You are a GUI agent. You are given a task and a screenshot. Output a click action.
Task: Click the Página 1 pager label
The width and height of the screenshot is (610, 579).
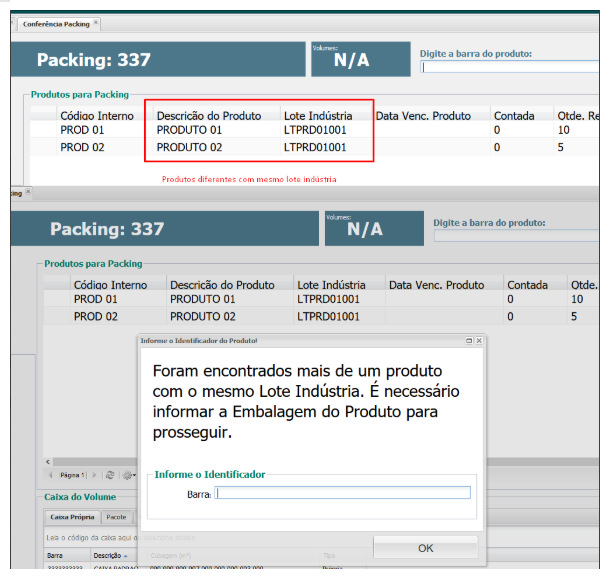coord(72,475)
